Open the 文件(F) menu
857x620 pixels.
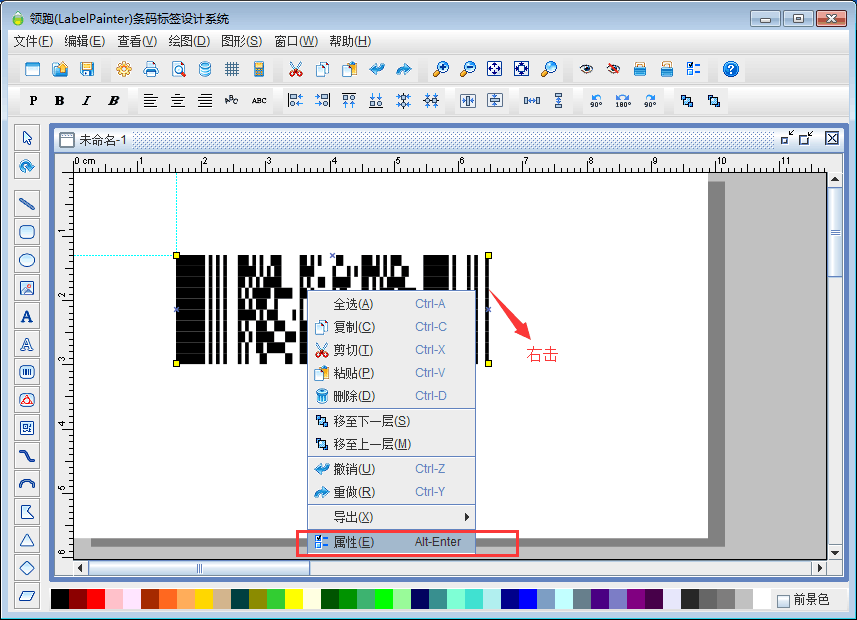[x=33, y=42]
